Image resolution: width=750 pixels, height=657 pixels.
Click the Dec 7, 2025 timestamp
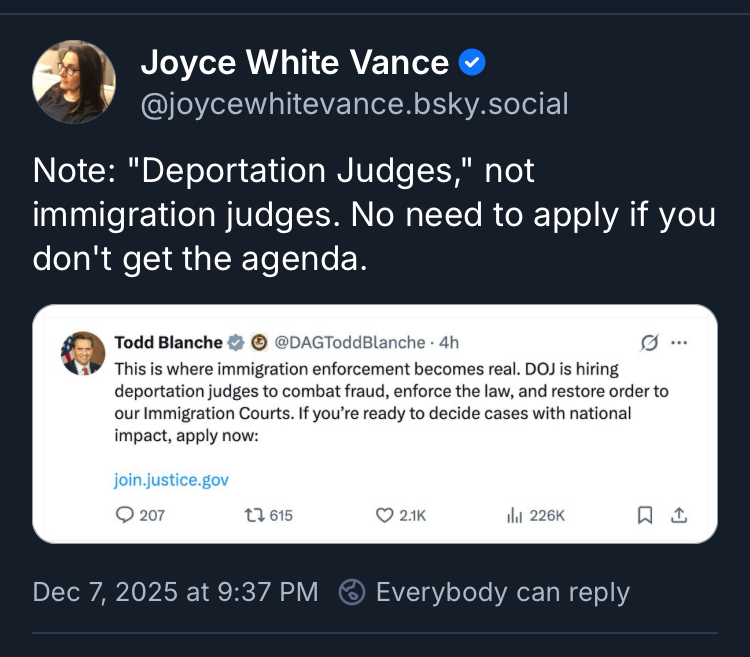pos(175,592)
